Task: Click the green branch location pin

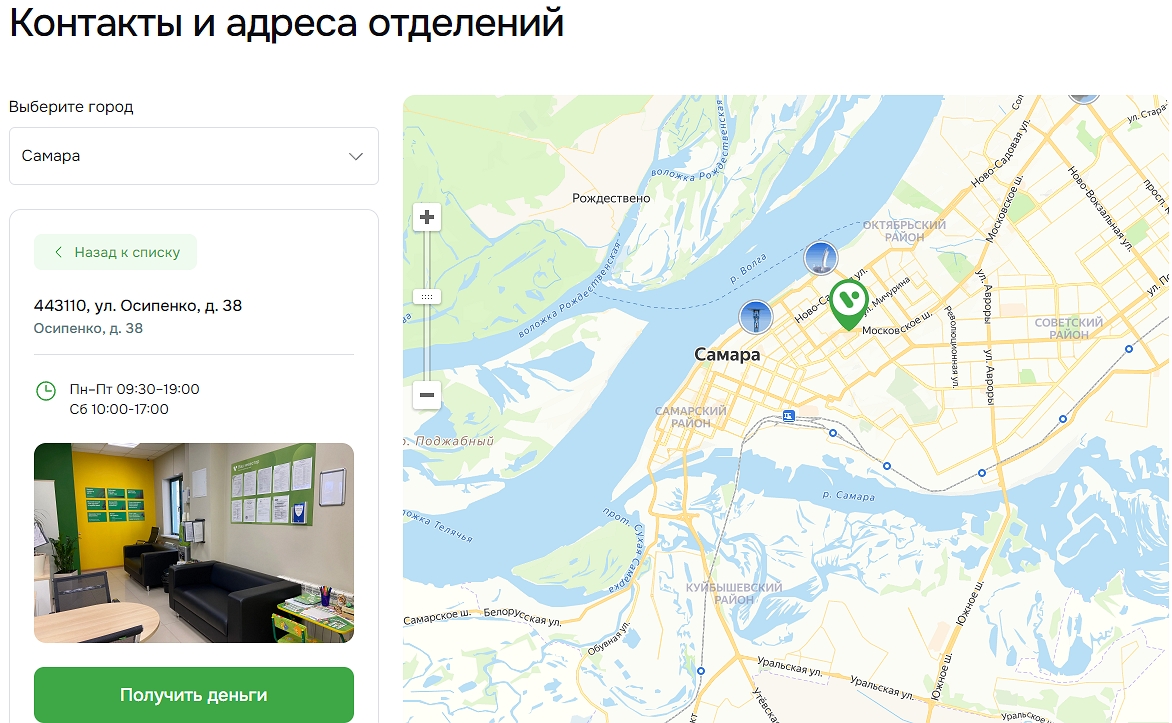Action: coord(848,304)
